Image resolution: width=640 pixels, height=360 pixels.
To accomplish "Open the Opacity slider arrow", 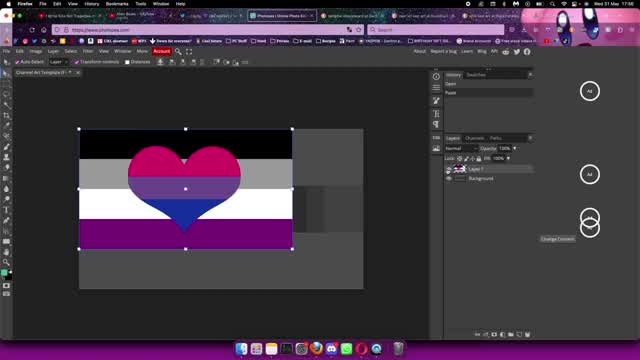I will (x=515, y=149).
